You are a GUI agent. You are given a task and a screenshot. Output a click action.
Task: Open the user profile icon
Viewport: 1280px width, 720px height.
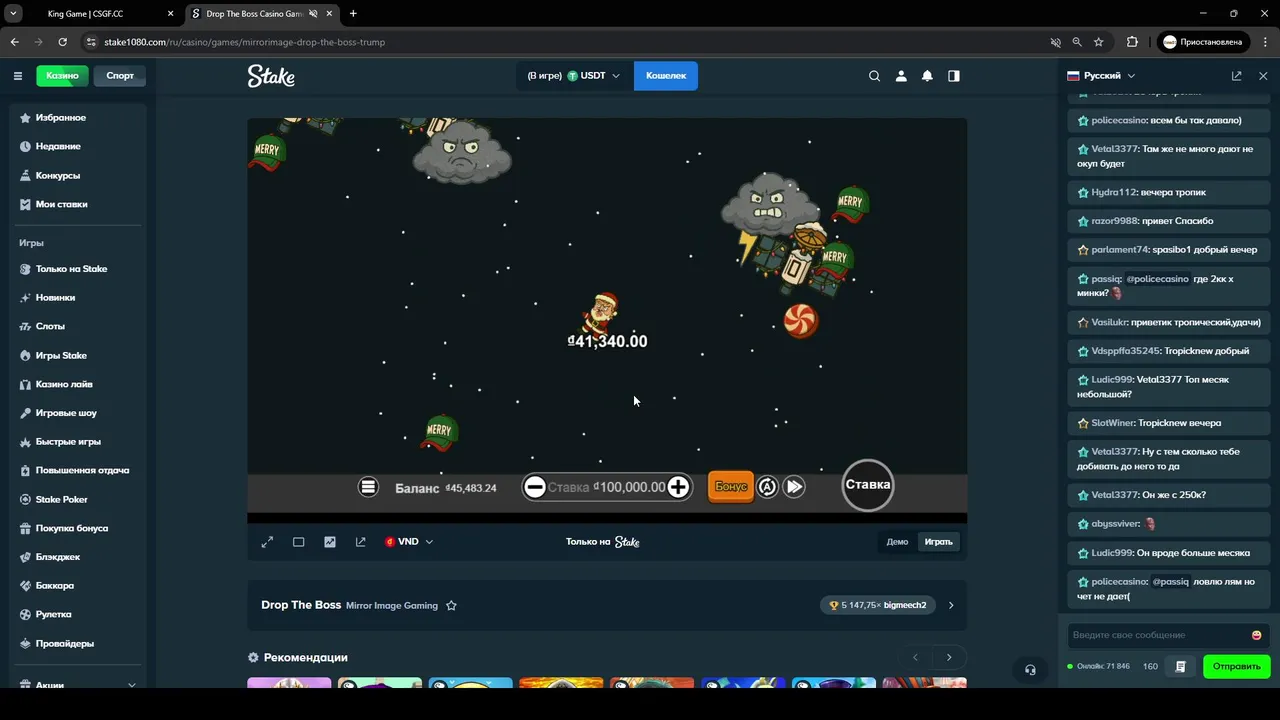point(901,76)
